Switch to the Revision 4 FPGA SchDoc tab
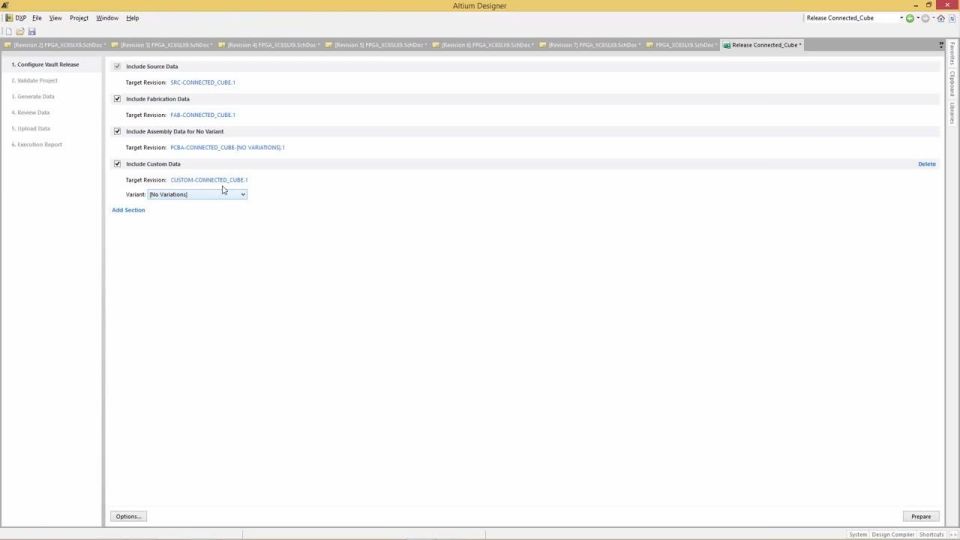The width and height of the screenshot is (960, 540). [269, 45]
